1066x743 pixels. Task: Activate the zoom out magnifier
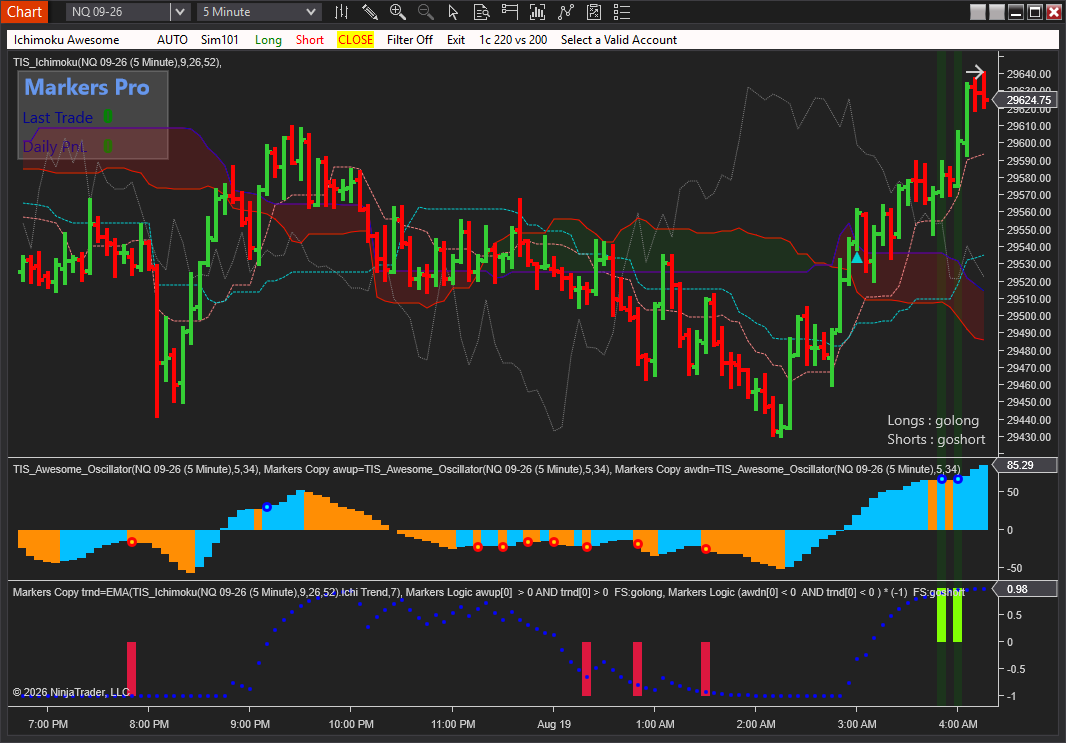(x=426, y=12)
